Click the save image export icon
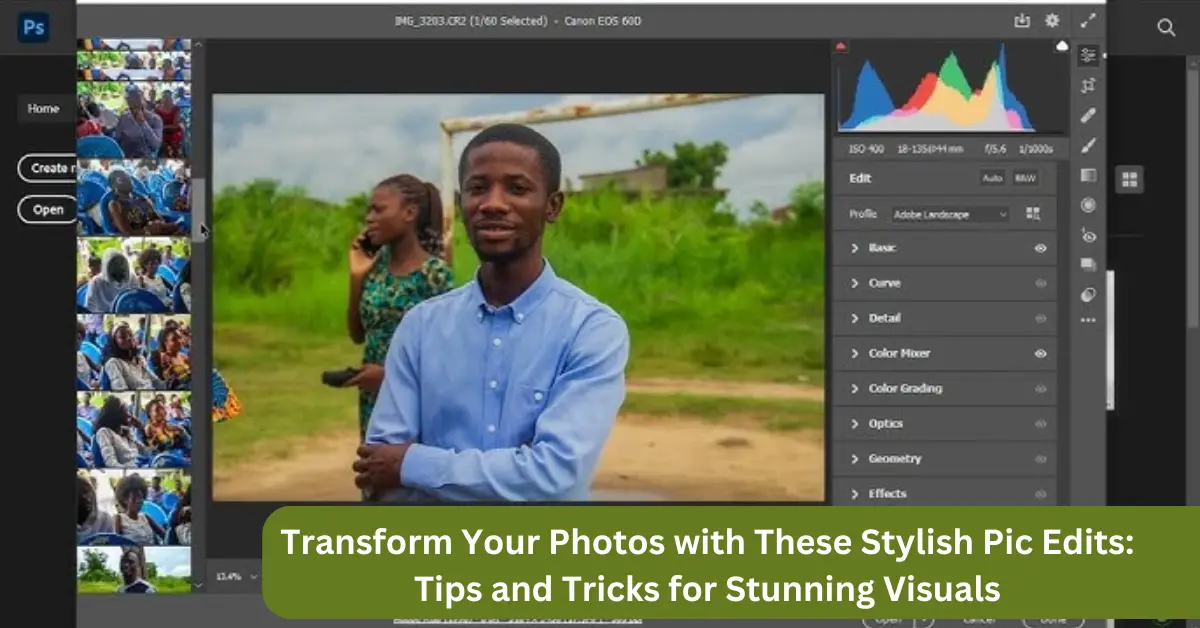The height and width of the screenshot is (628, 1200). (x=1021, y=20)
